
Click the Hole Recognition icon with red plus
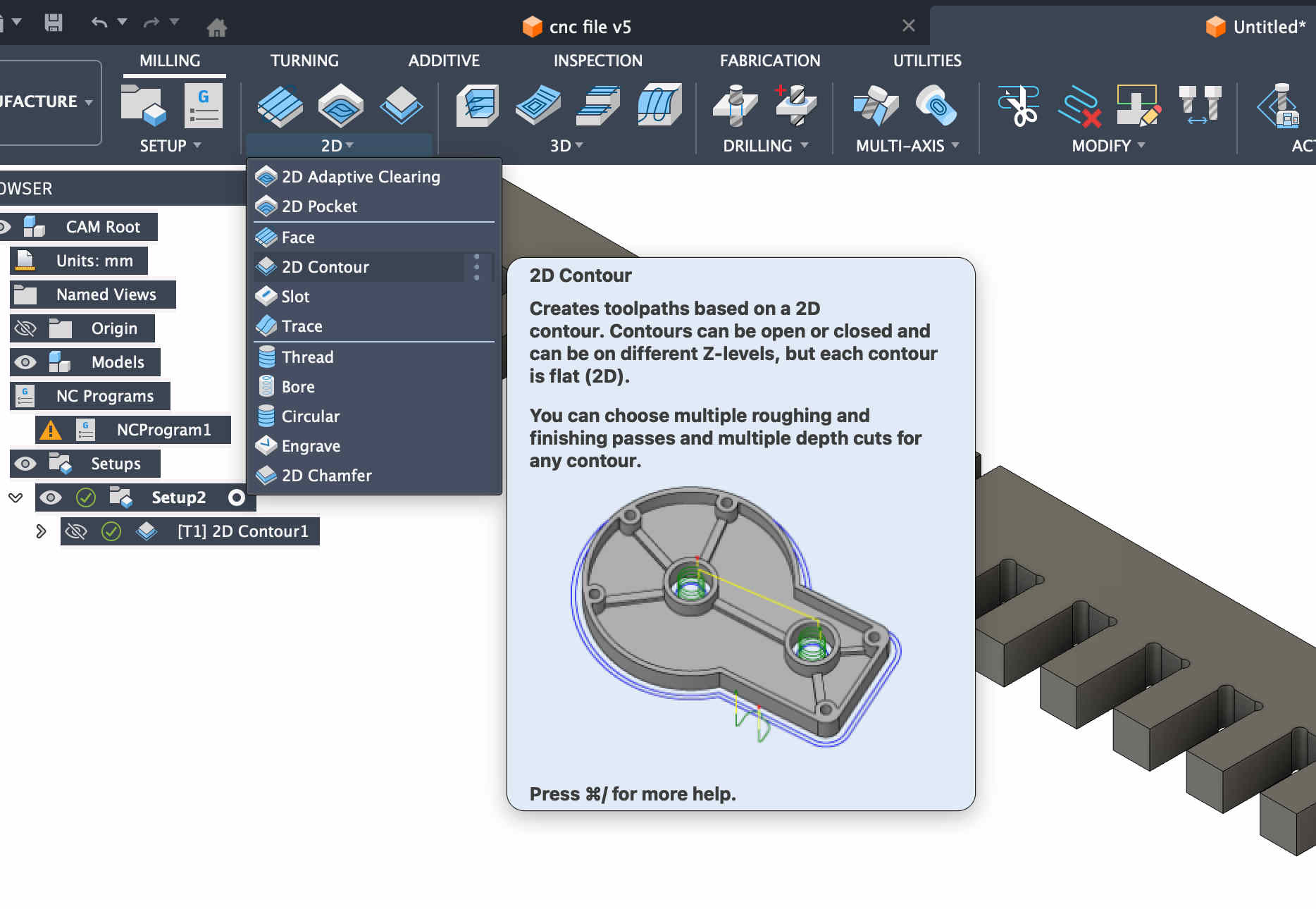point(796,106)
